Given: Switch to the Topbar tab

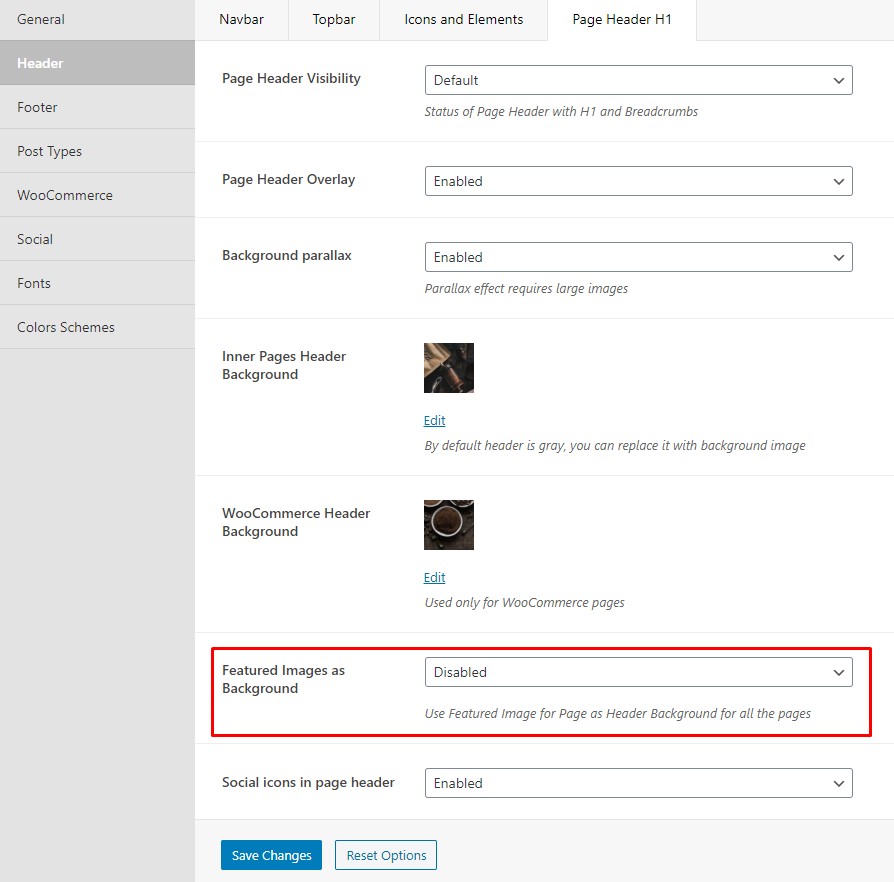Looking at the screenshot, I should pyautogui.click(x=334, y=20).
